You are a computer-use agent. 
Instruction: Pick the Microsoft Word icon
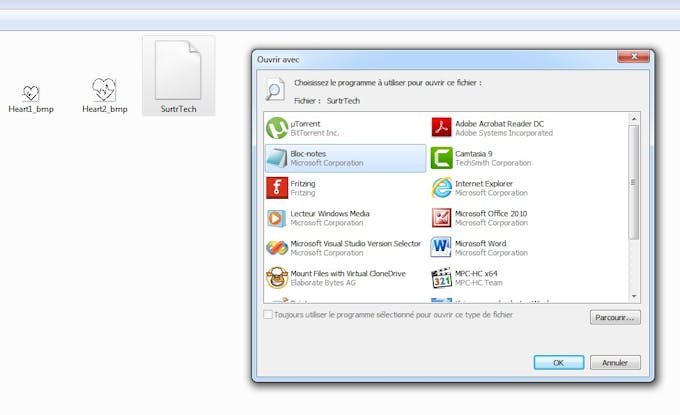click(x=441, y=248)
